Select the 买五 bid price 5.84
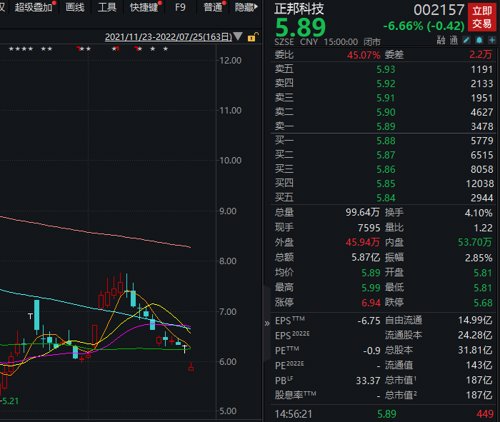This screenshot has width=500, height=422. point(386,198)
